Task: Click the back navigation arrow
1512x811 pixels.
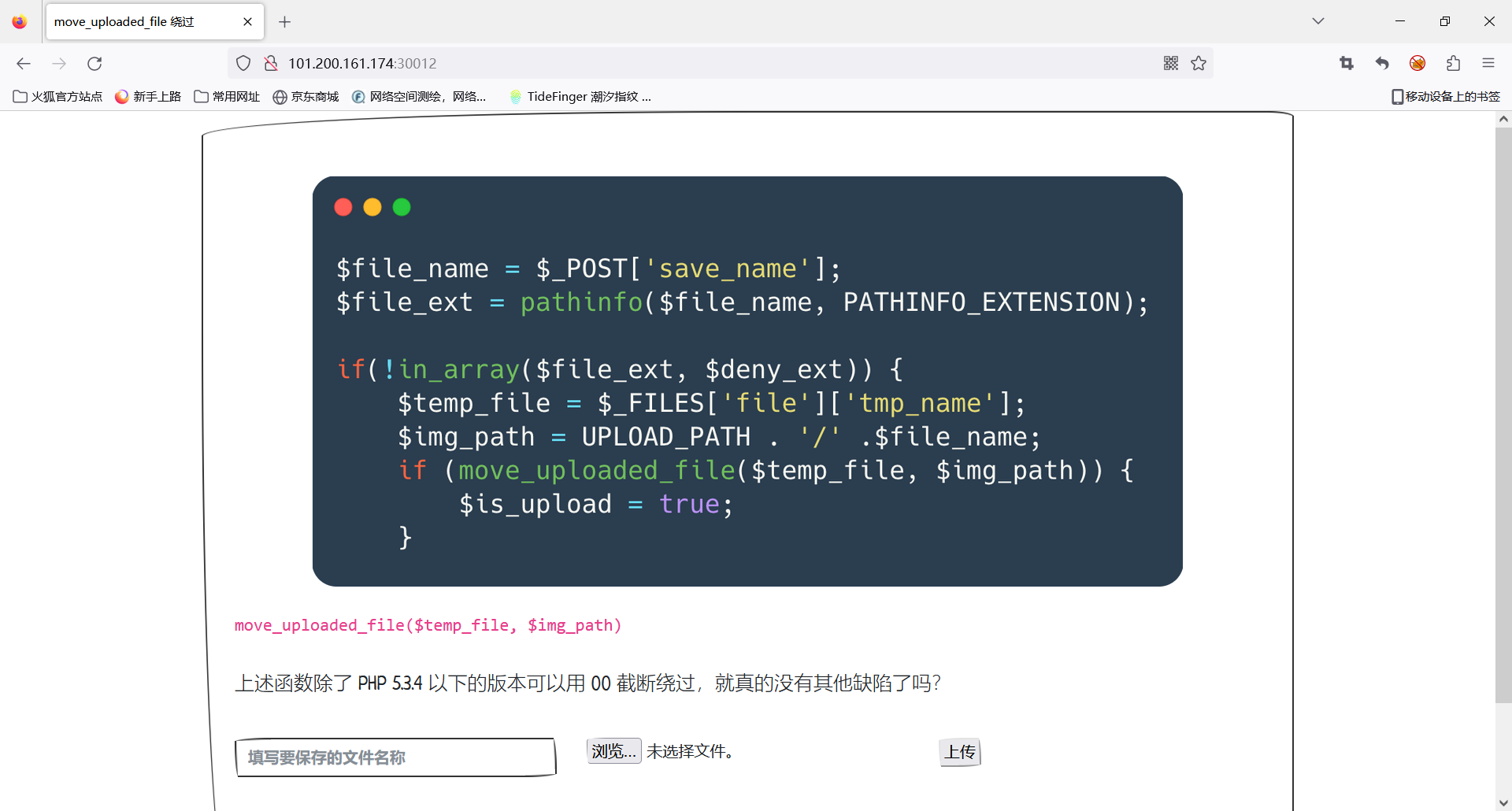Action: tap(24, 64)
